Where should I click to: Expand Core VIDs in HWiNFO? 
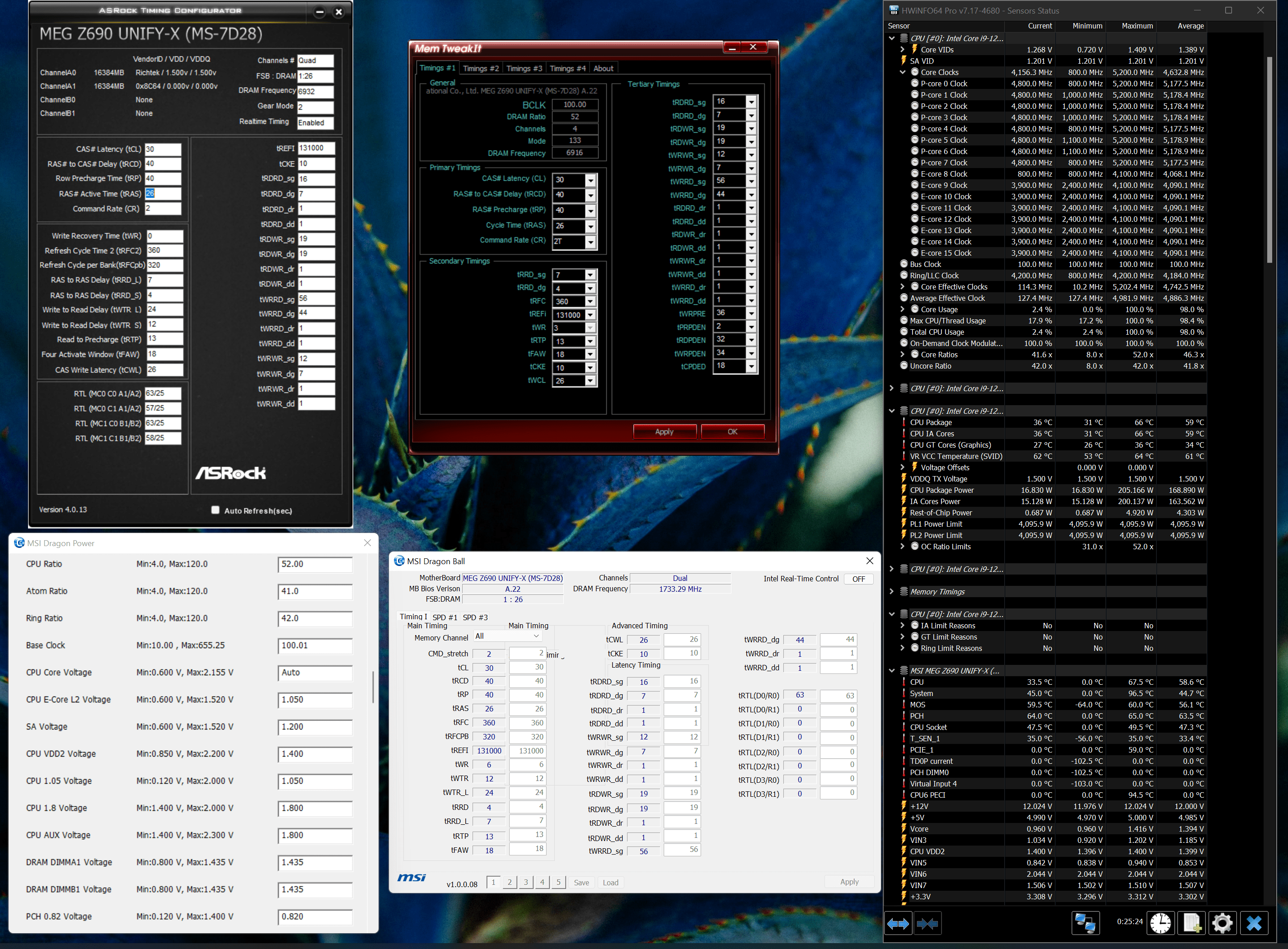pyautogui.click(x=903, y=49)
